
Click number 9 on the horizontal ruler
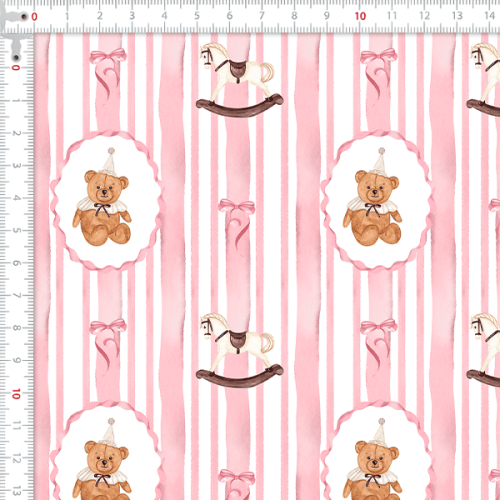[x=327, y=16]
